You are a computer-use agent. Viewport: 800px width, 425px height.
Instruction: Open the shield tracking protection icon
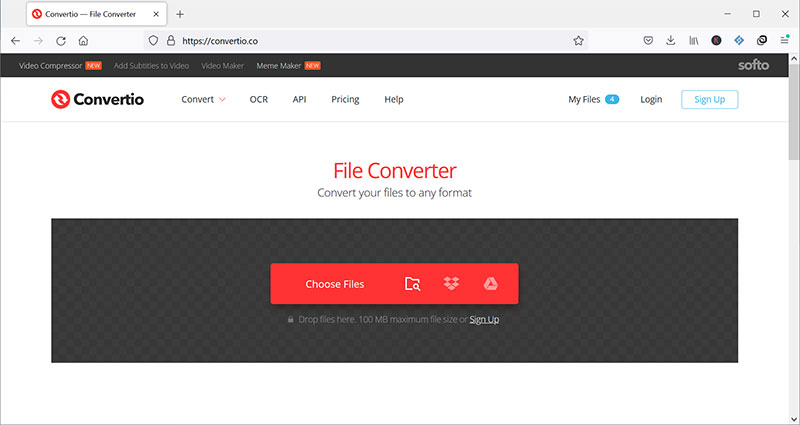[154, 41]
